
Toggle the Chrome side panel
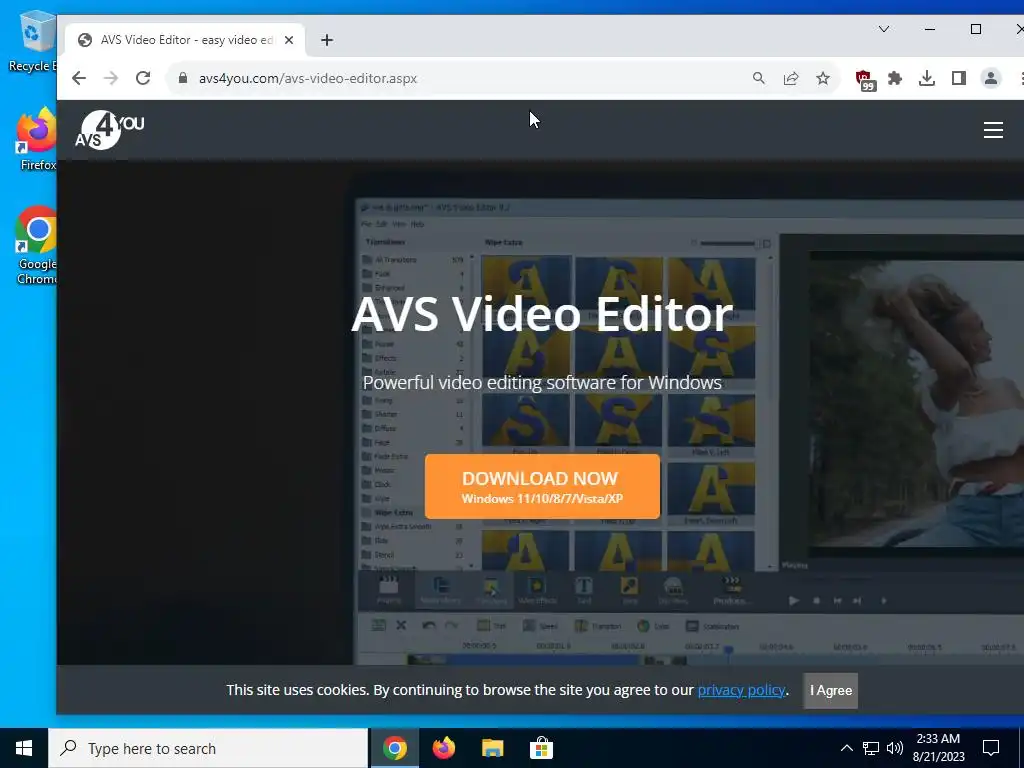tap(959, 78)
